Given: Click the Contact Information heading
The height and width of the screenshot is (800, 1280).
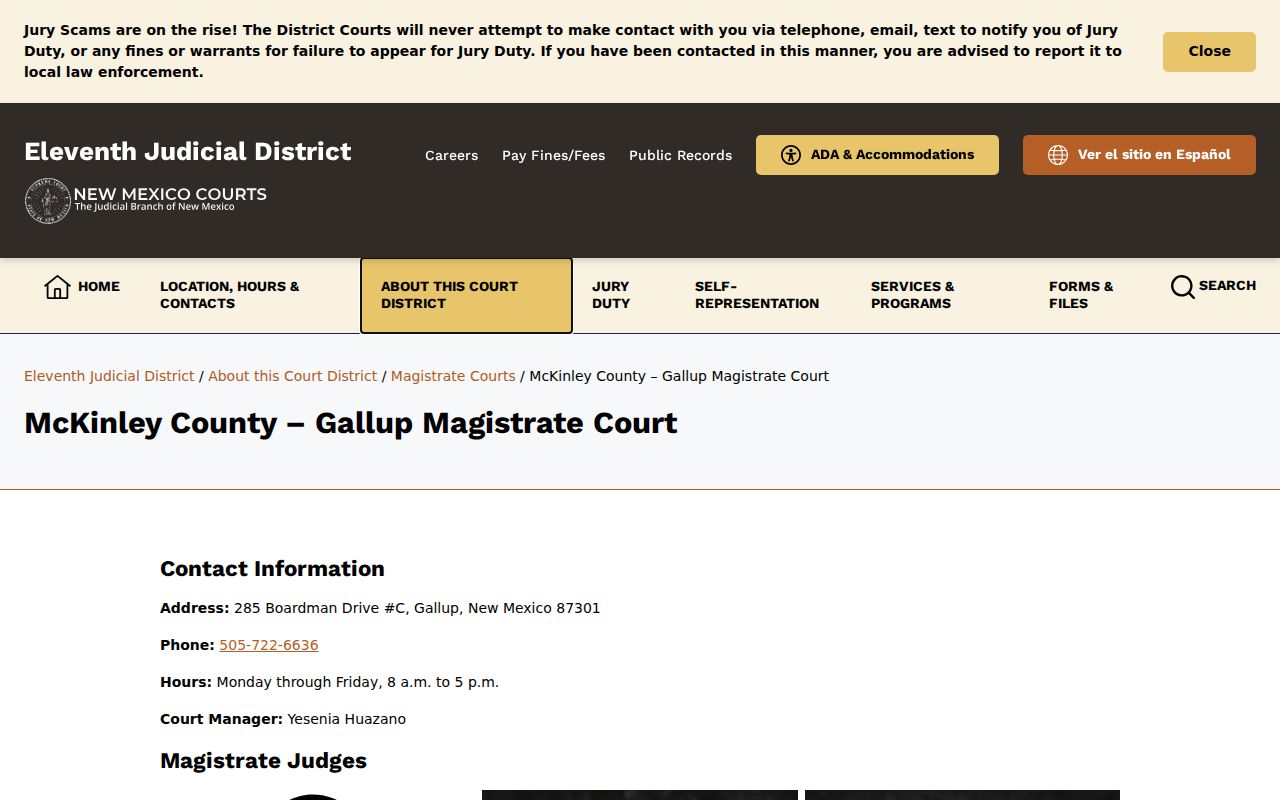Looking at the screenshot, I should coord(272,569).
